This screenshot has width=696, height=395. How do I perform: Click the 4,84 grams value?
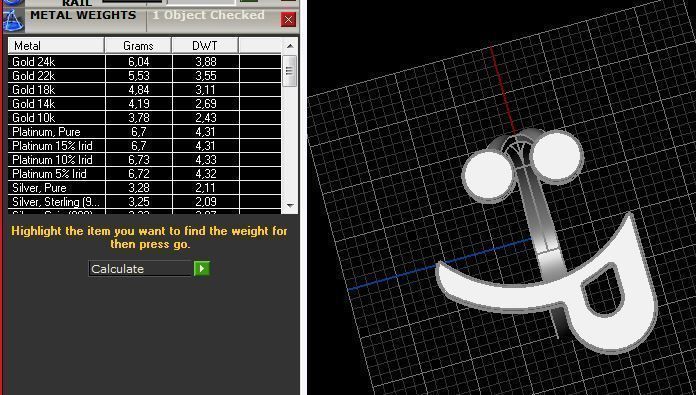click(138, 90)
